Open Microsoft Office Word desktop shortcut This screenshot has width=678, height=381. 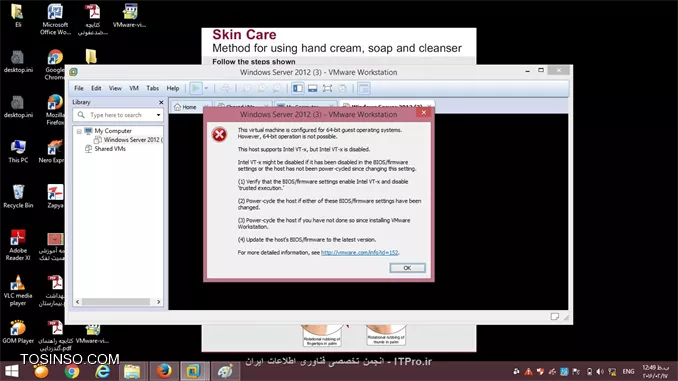(55, 19)
